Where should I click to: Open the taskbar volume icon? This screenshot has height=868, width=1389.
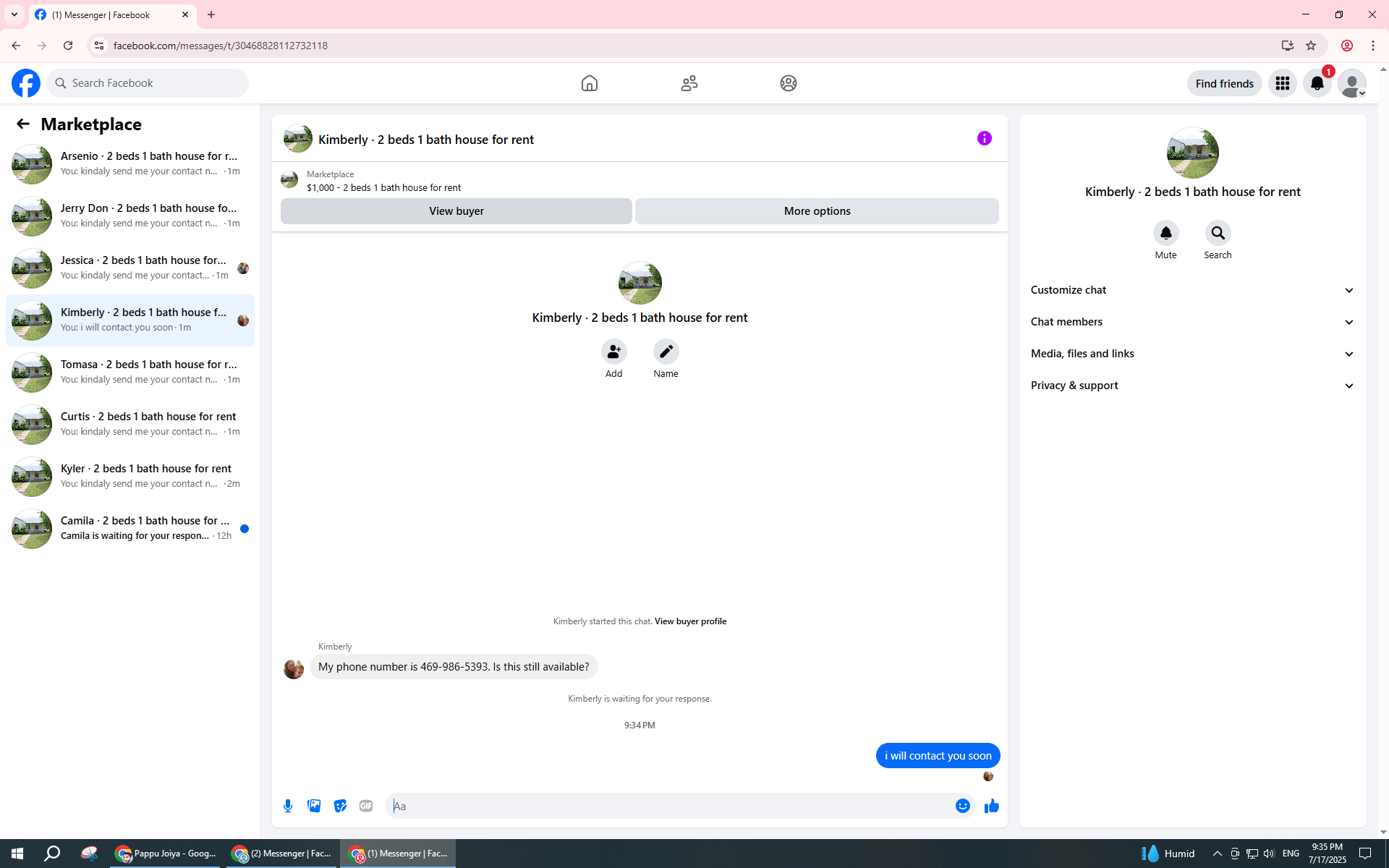[x=1269, y=854]
